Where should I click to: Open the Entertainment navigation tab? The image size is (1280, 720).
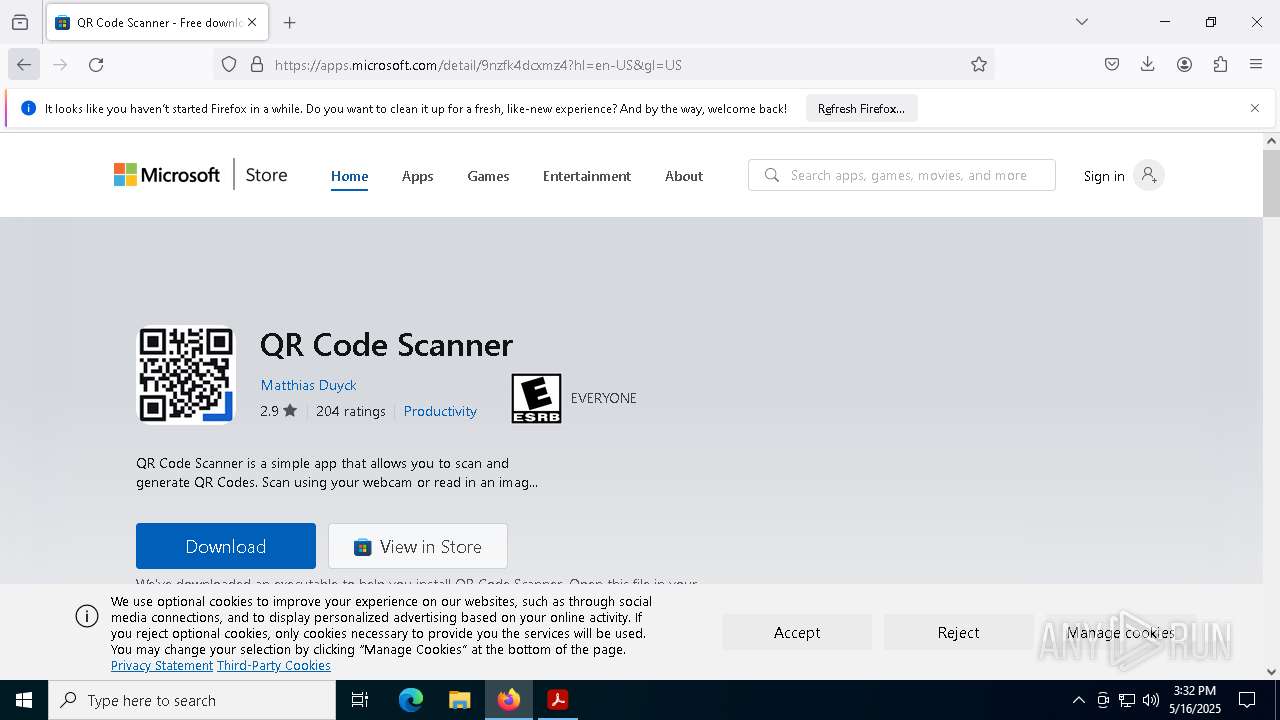pos(587,176)
